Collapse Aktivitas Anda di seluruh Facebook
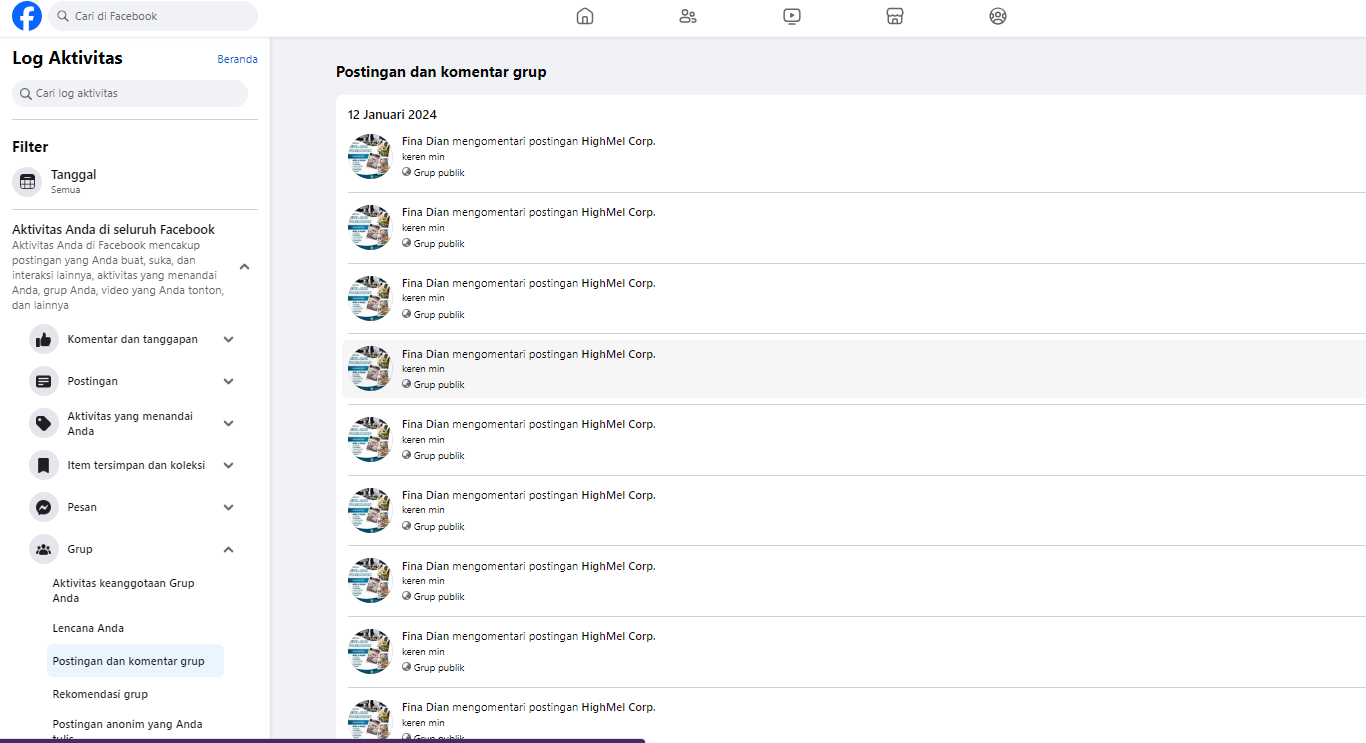 [245, 267]
